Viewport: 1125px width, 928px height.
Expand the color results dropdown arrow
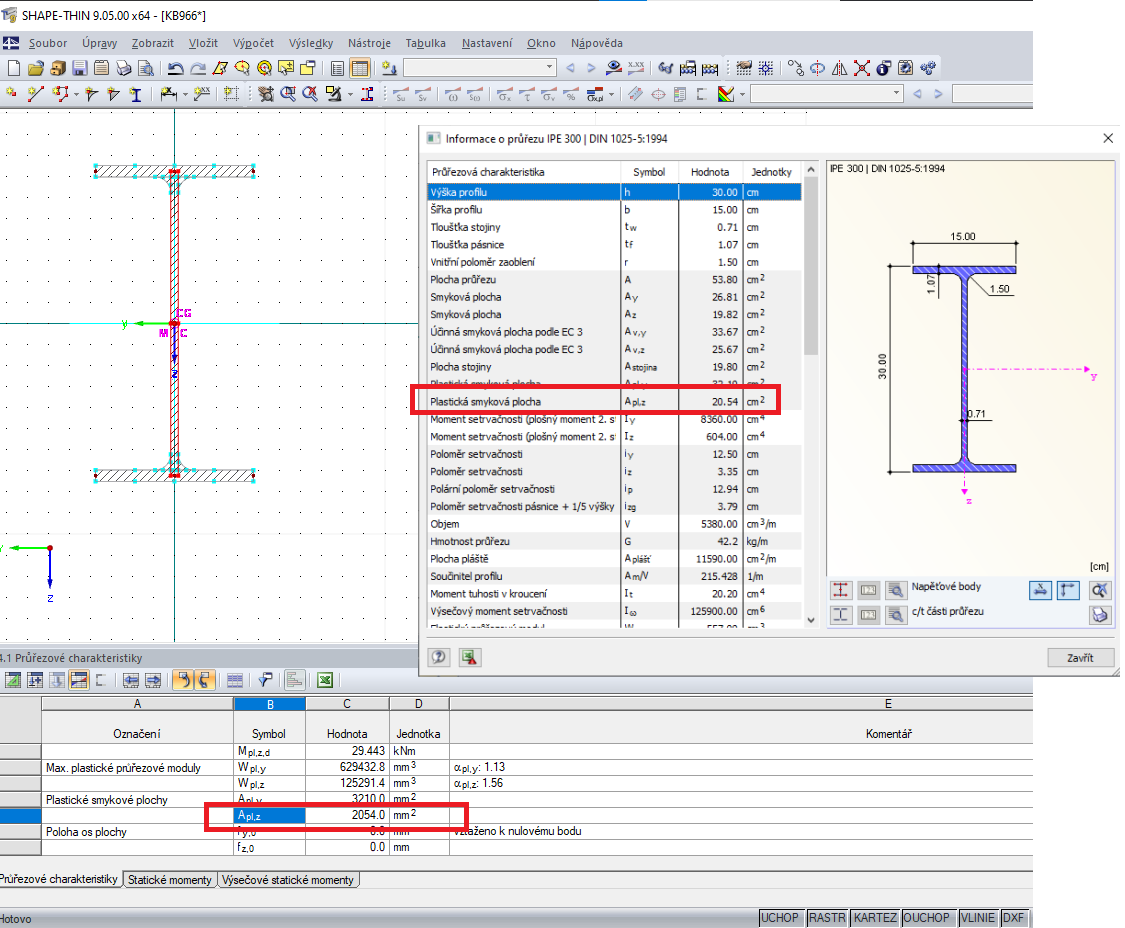pos(741,94)
